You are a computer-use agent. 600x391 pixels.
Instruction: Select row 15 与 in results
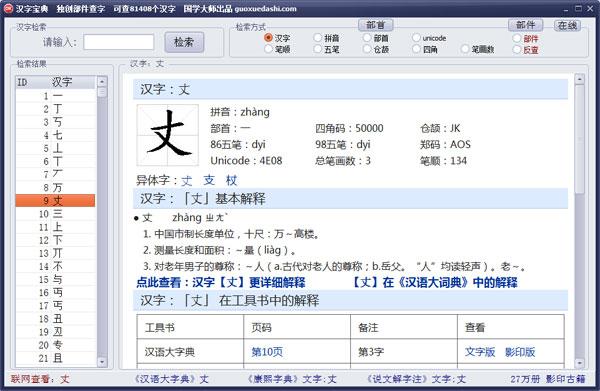click(55, 279)
